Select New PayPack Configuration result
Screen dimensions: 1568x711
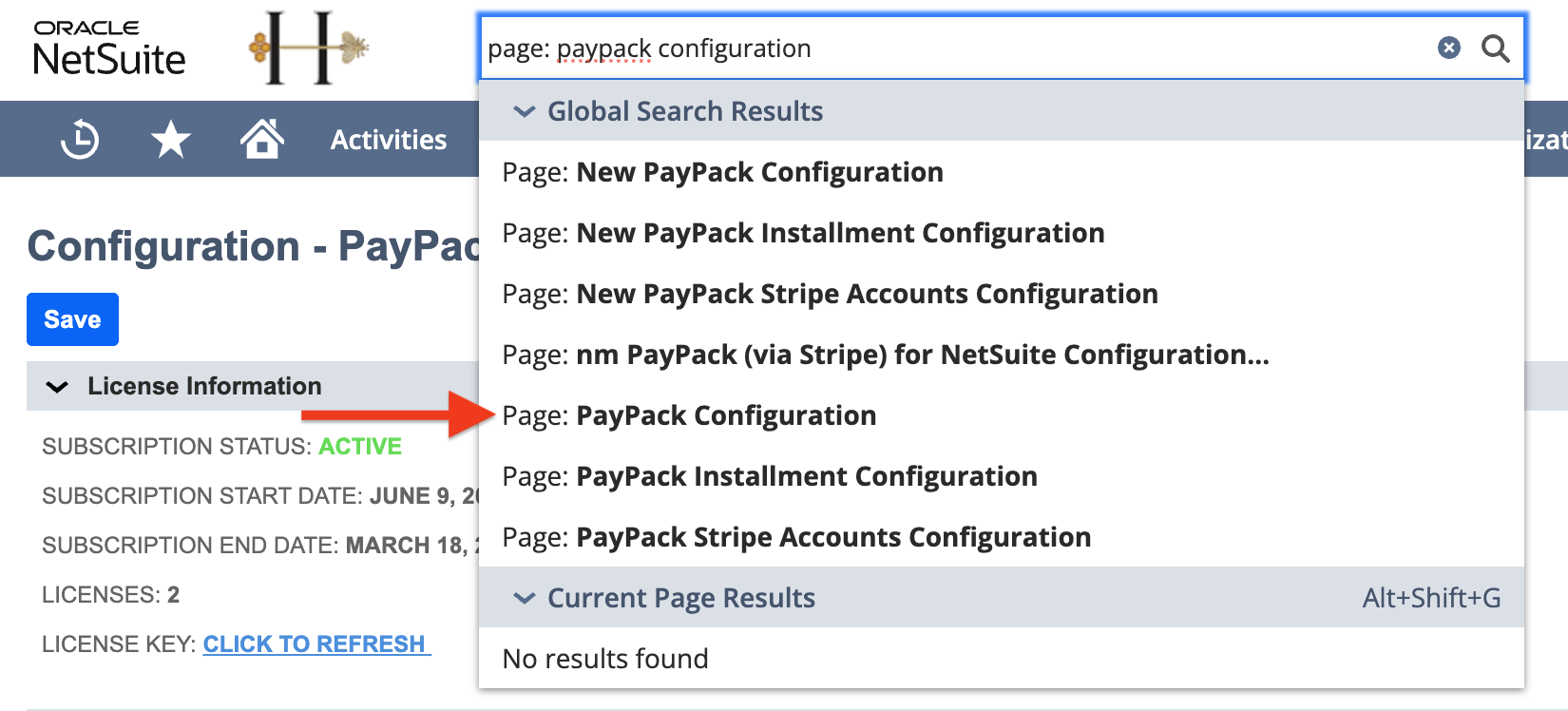point(759,172)
